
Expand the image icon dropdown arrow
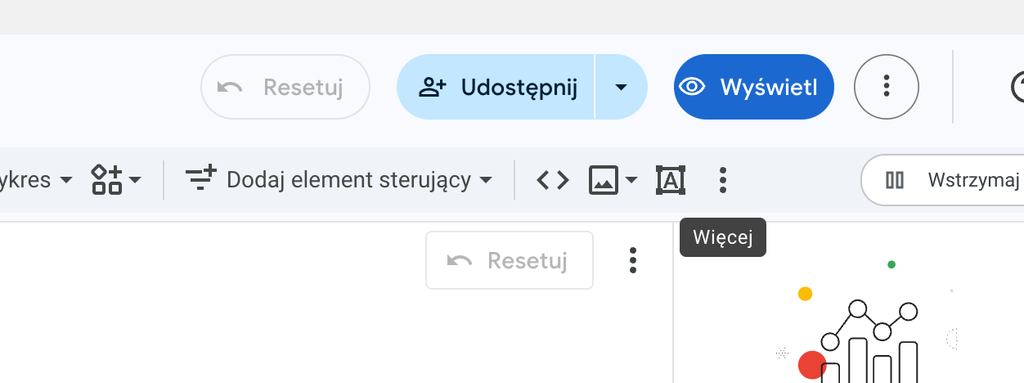pos(631,180)
